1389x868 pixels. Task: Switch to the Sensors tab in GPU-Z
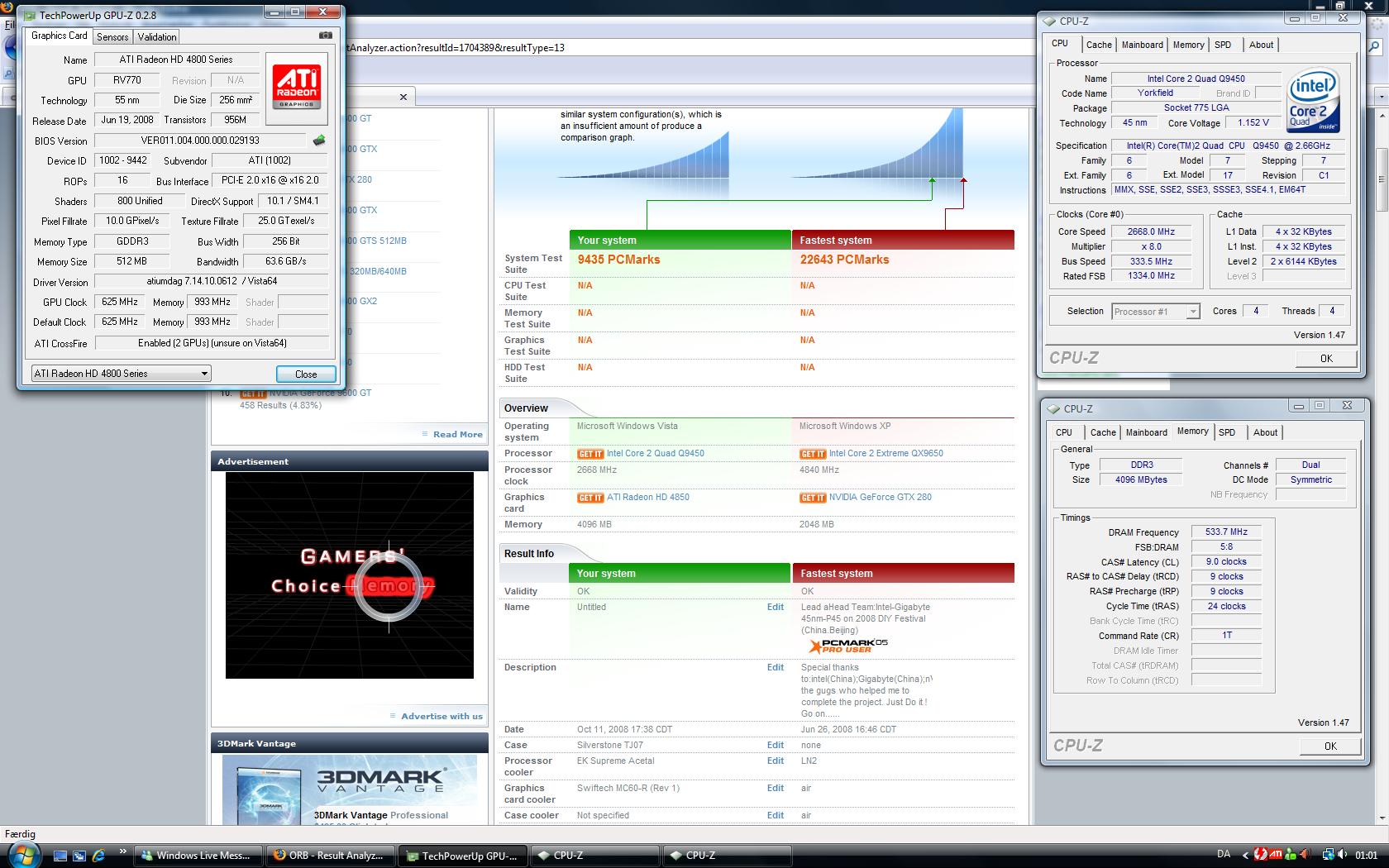pyautogui.click(x=112, y=37)
